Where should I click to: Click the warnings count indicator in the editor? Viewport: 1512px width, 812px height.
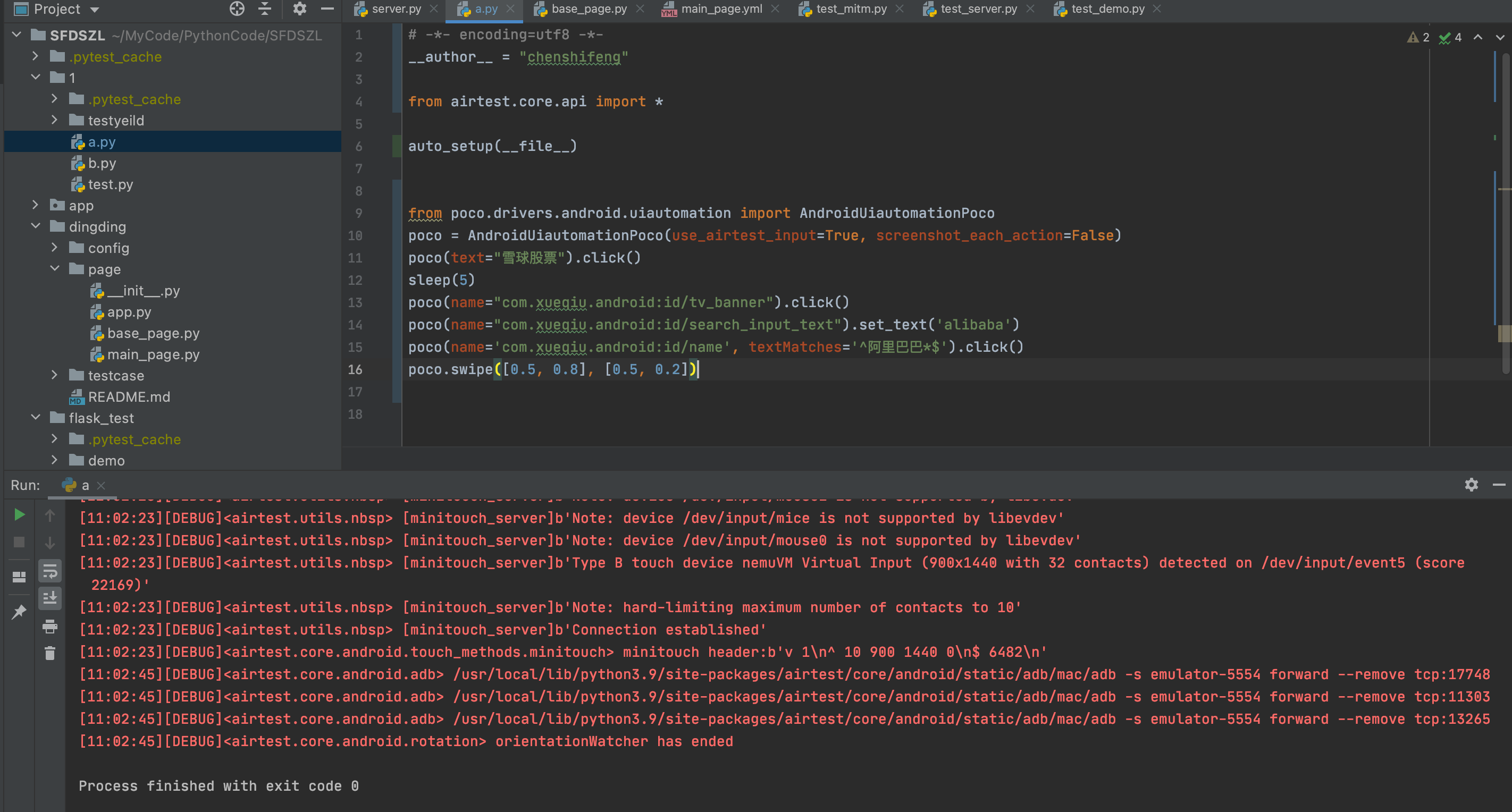(x=1418, y=38)
